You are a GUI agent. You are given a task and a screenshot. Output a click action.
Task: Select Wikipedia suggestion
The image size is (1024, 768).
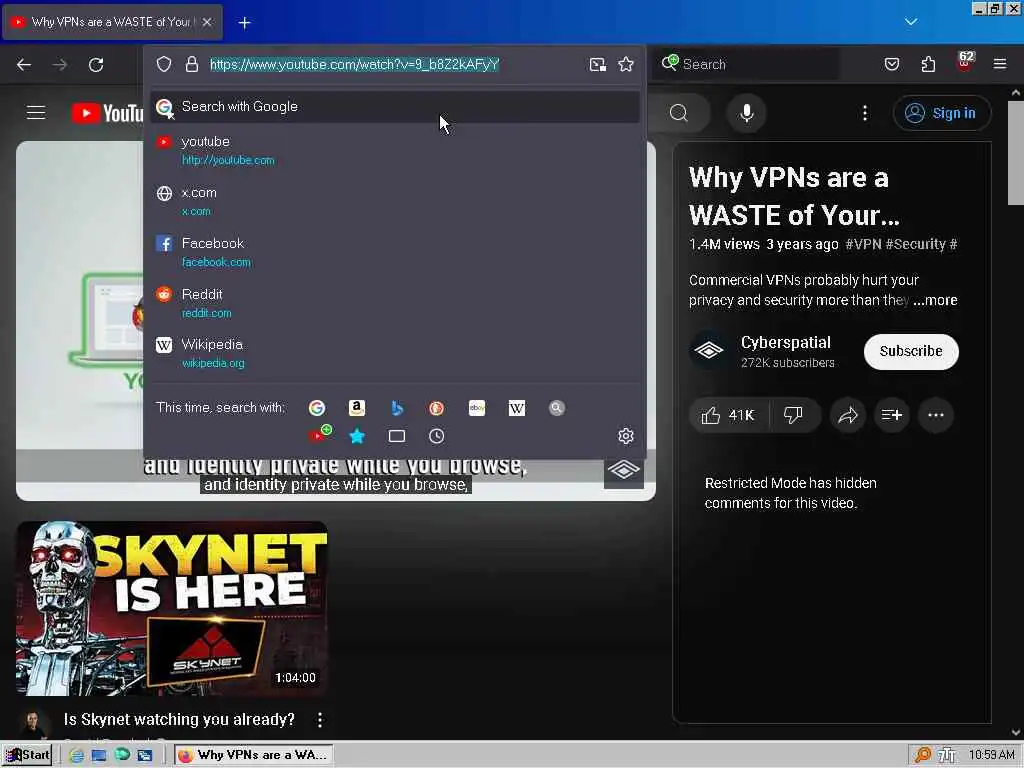(x=394, y=353)
